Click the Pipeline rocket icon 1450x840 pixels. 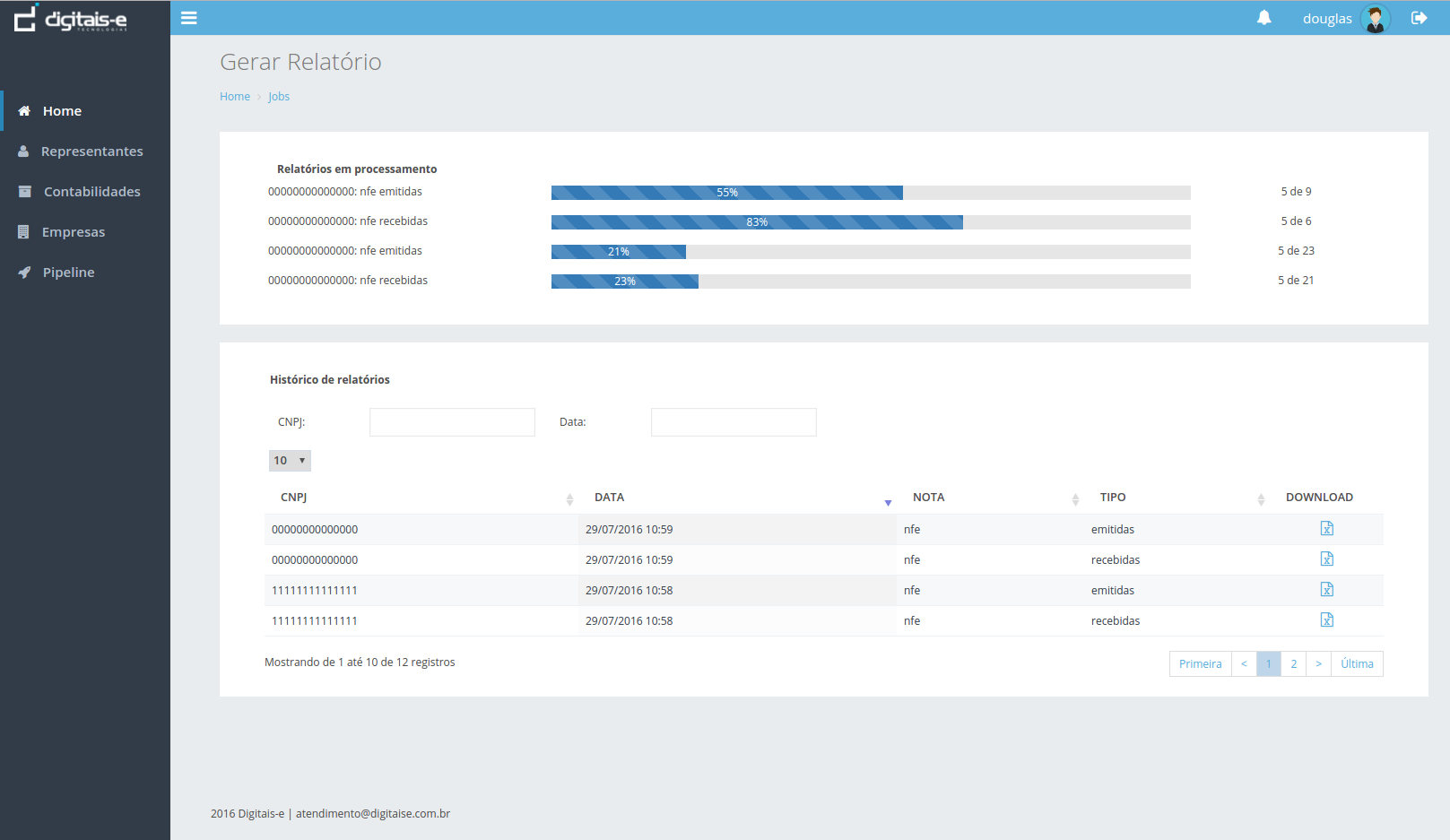[24, 273]
